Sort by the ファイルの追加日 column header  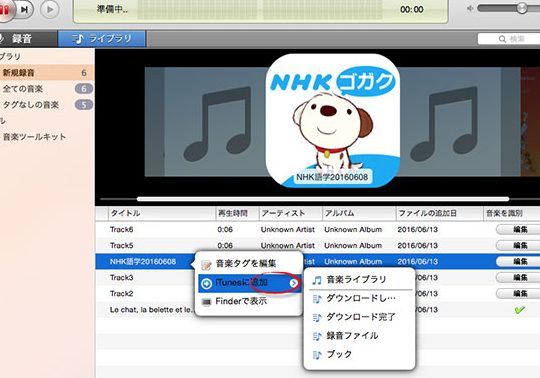click(x=439, y=213)
